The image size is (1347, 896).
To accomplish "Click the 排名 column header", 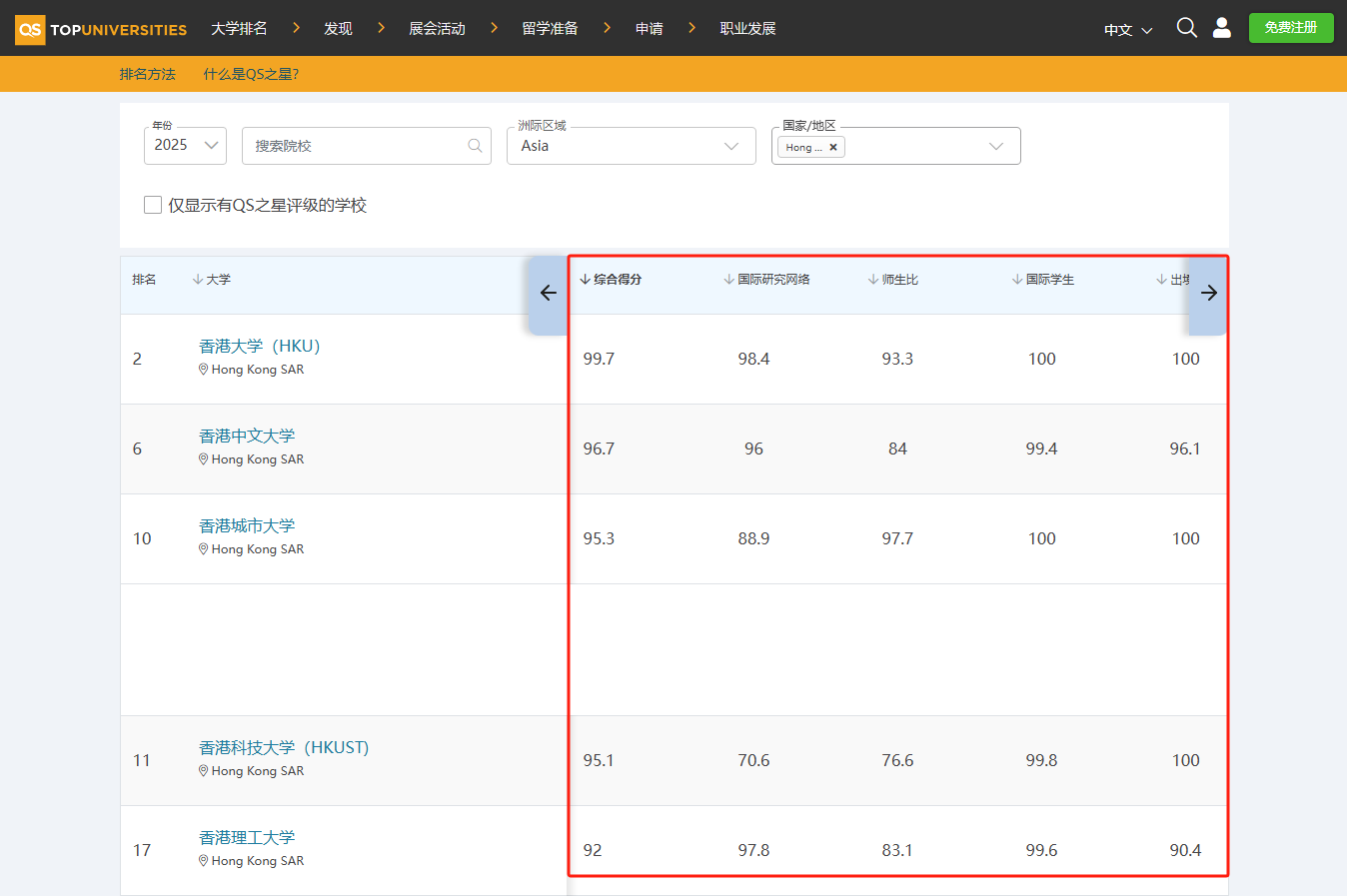I will [144, 280].
